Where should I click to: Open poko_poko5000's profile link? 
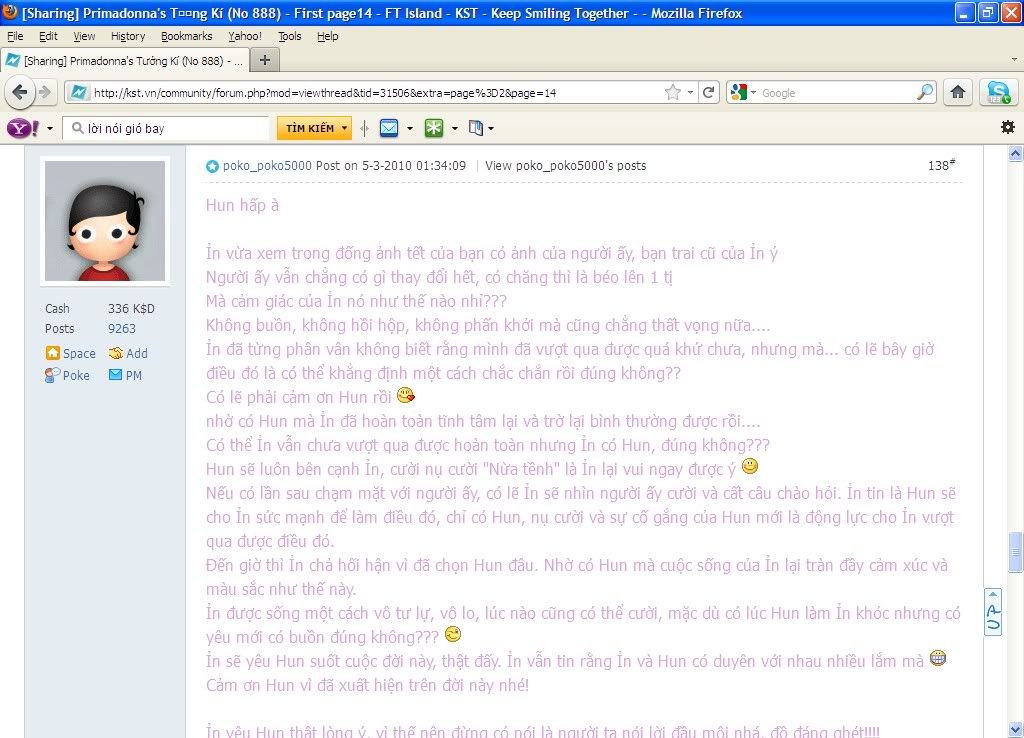(267, 166)
